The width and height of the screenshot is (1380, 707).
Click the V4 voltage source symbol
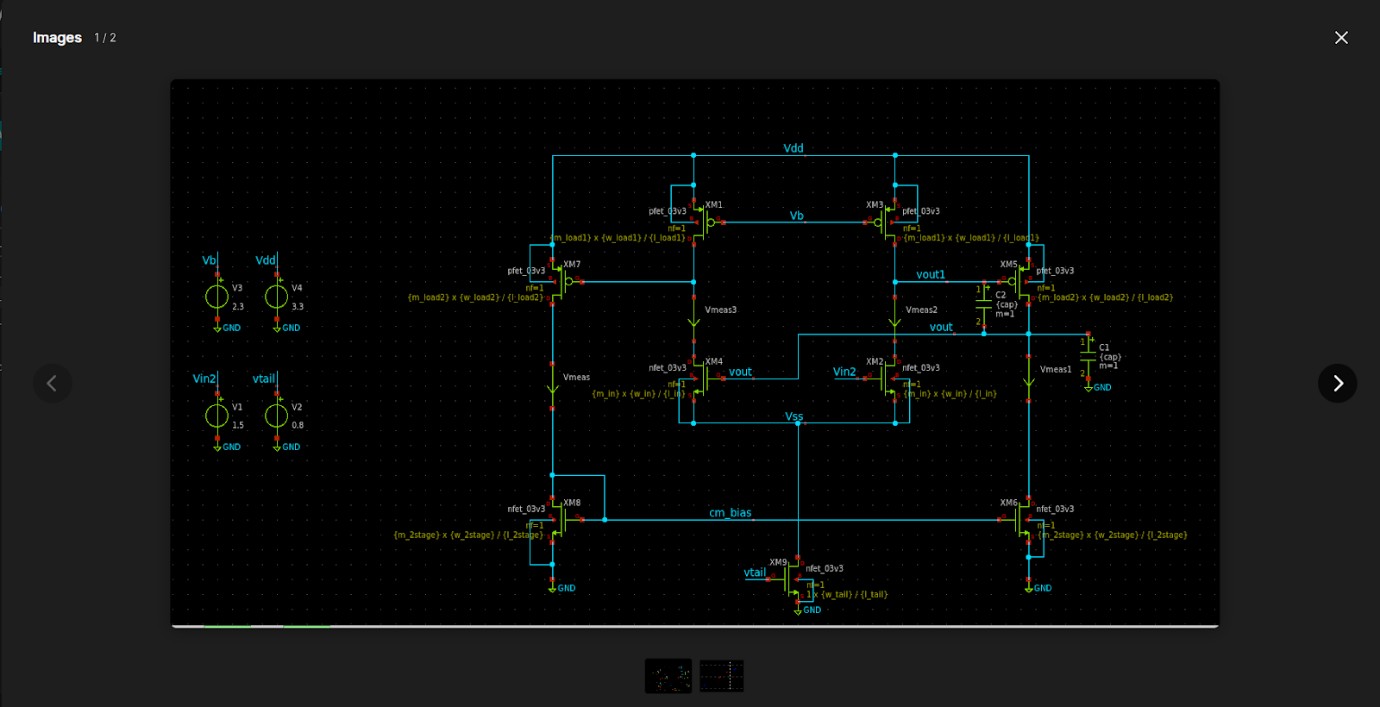(276, 296)
